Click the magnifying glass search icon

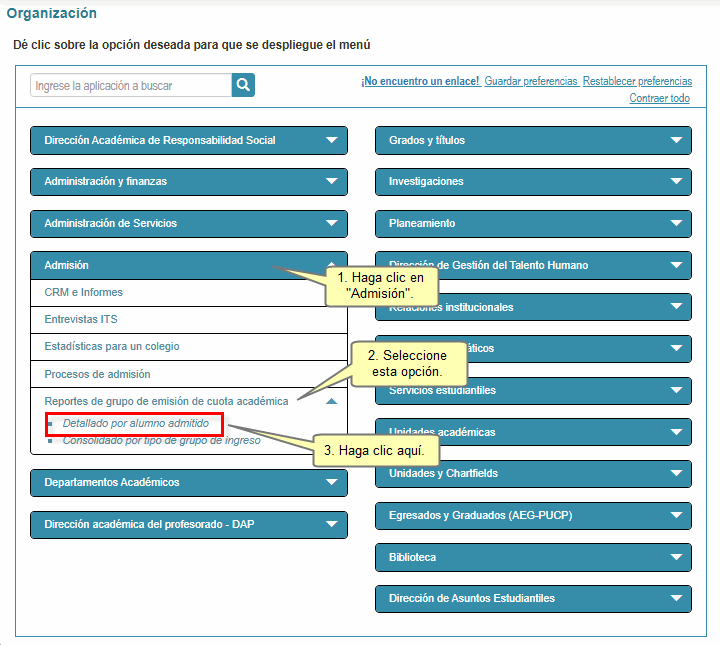(x=243, y=85)
